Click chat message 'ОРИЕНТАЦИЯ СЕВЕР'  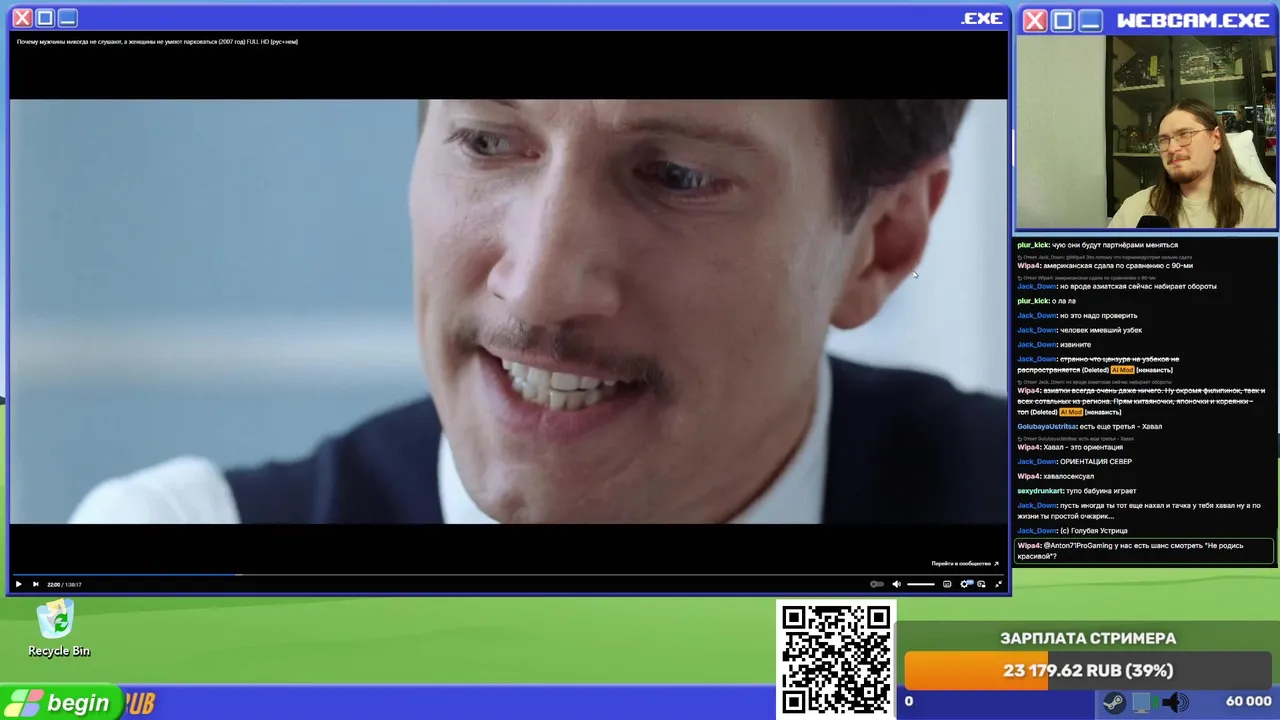pos(1096,461)
